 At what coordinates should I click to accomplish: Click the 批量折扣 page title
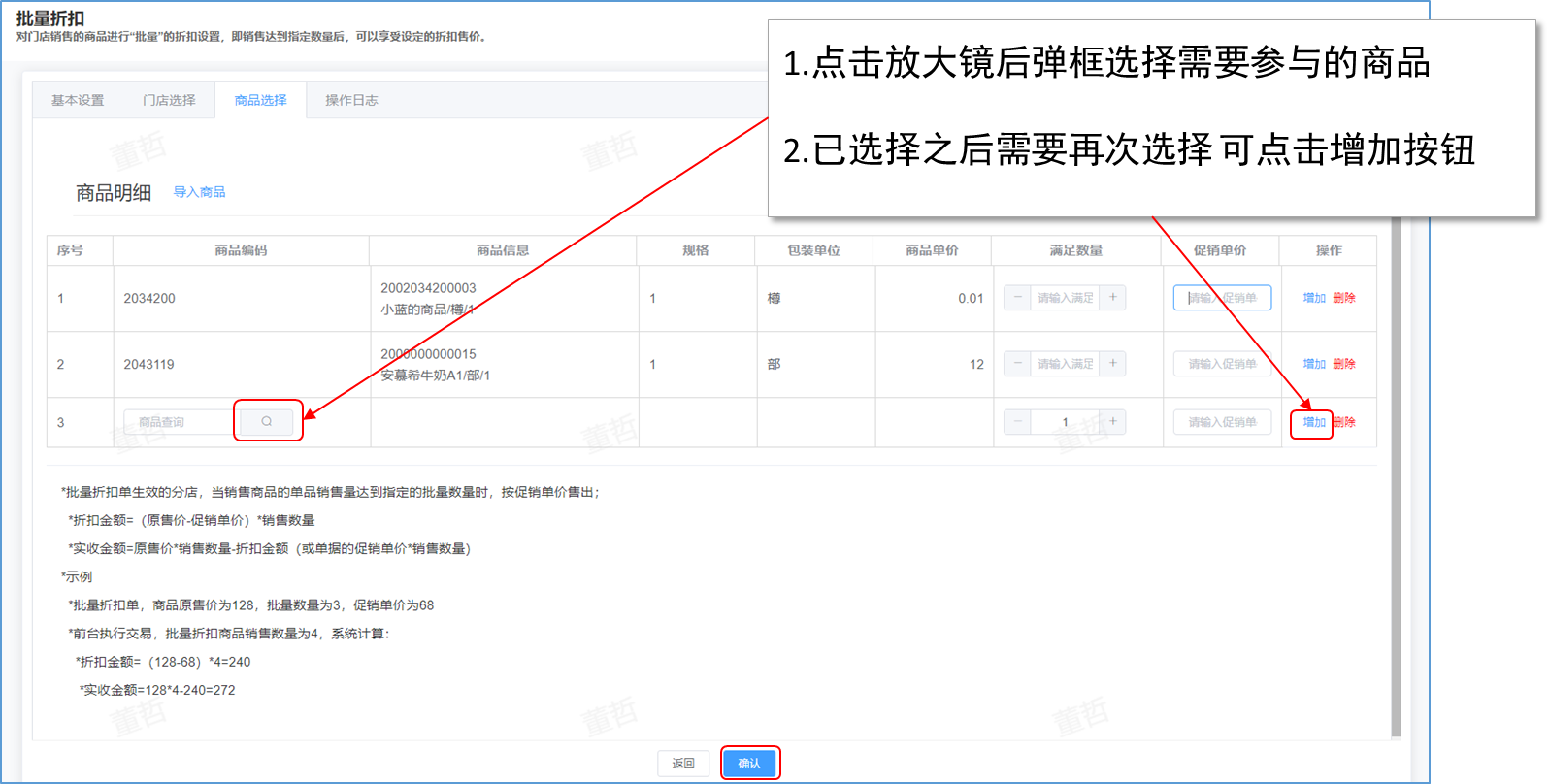[50, 18]
